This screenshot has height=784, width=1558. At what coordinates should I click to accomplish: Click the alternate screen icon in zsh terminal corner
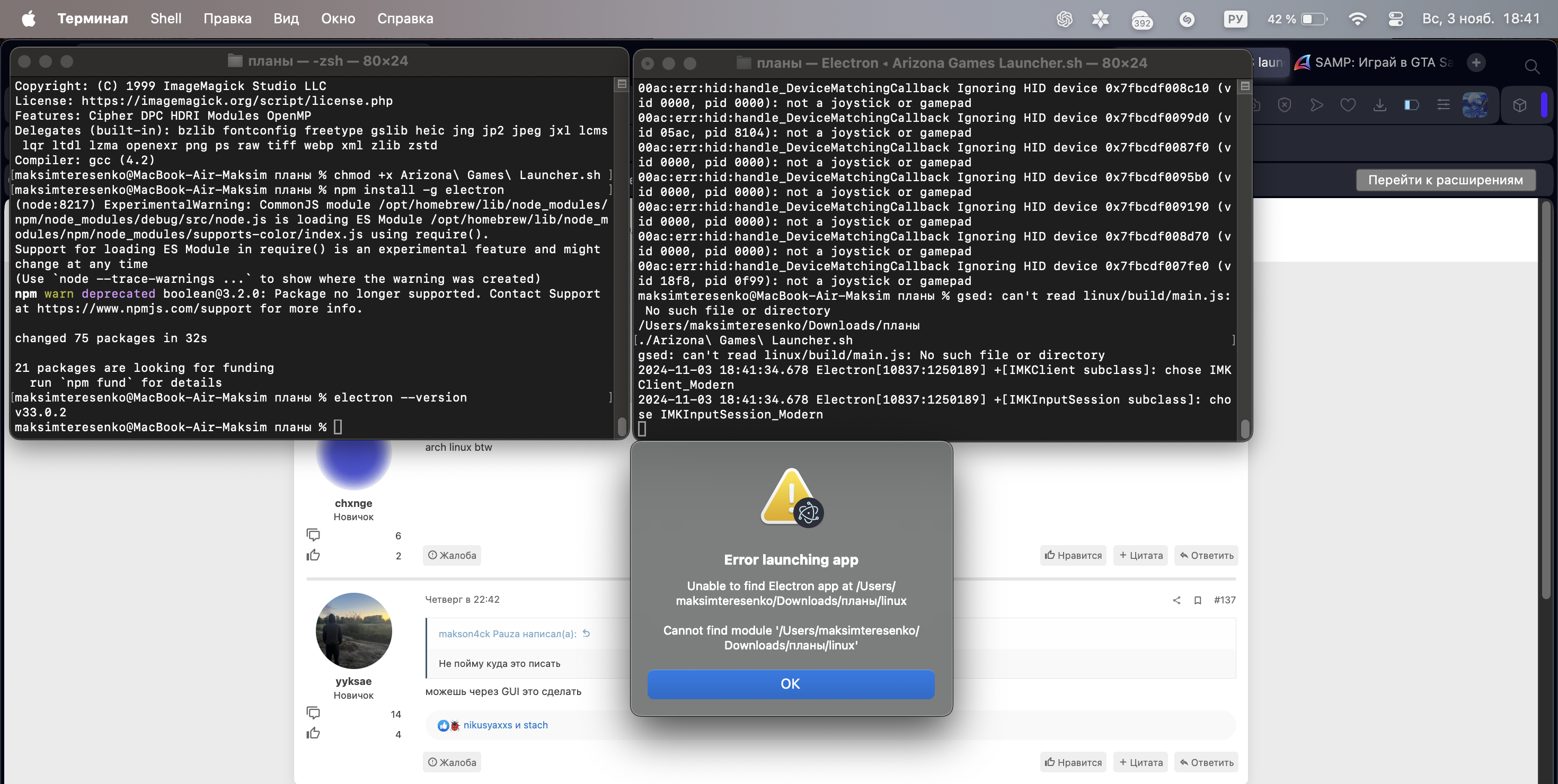pyautogui.click(x=622, y=85)
